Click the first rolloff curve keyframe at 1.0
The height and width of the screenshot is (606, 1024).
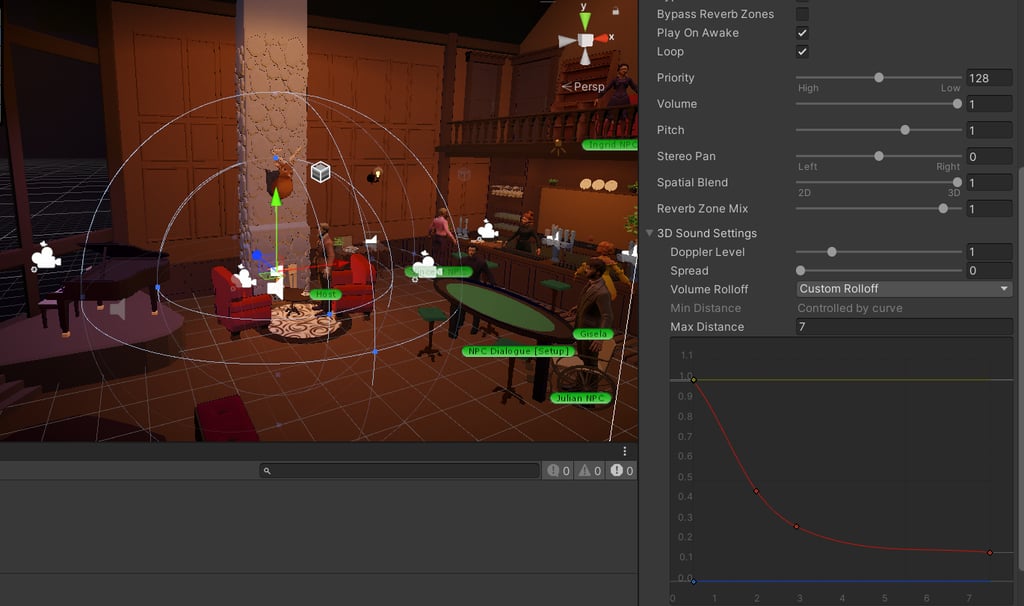694,379
